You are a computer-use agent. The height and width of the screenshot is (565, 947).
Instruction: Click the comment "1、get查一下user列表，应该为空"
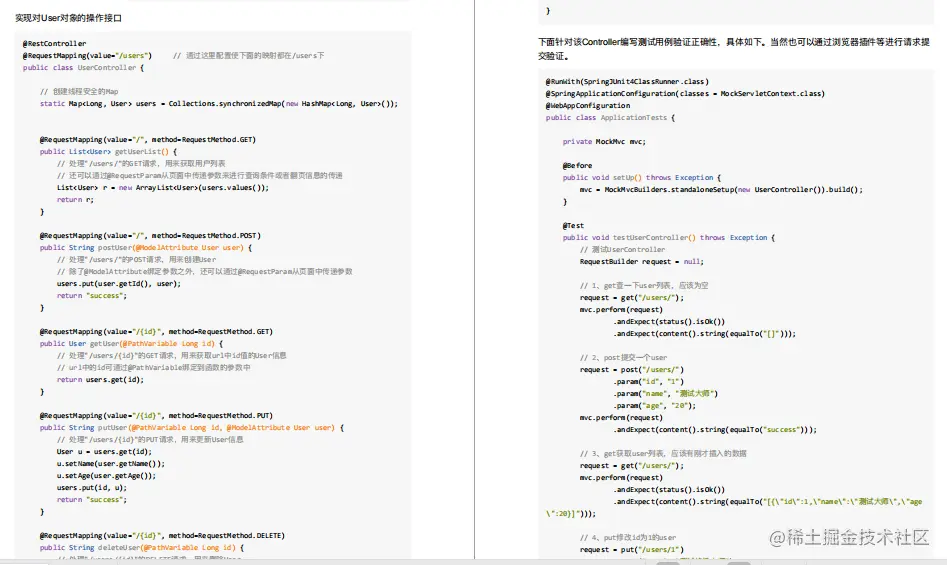644,286
